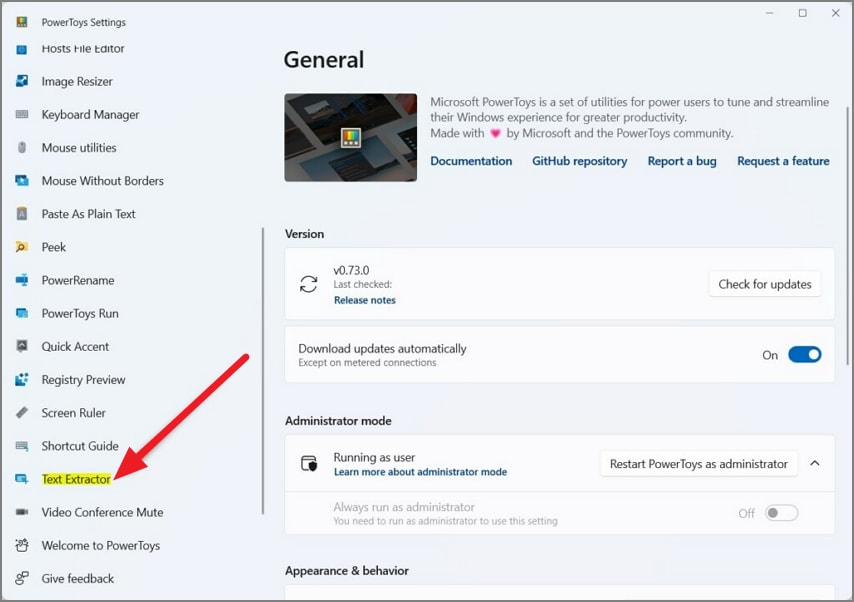Click the PowerToys Run icon
Screen dimensions: 854x602
21,313
